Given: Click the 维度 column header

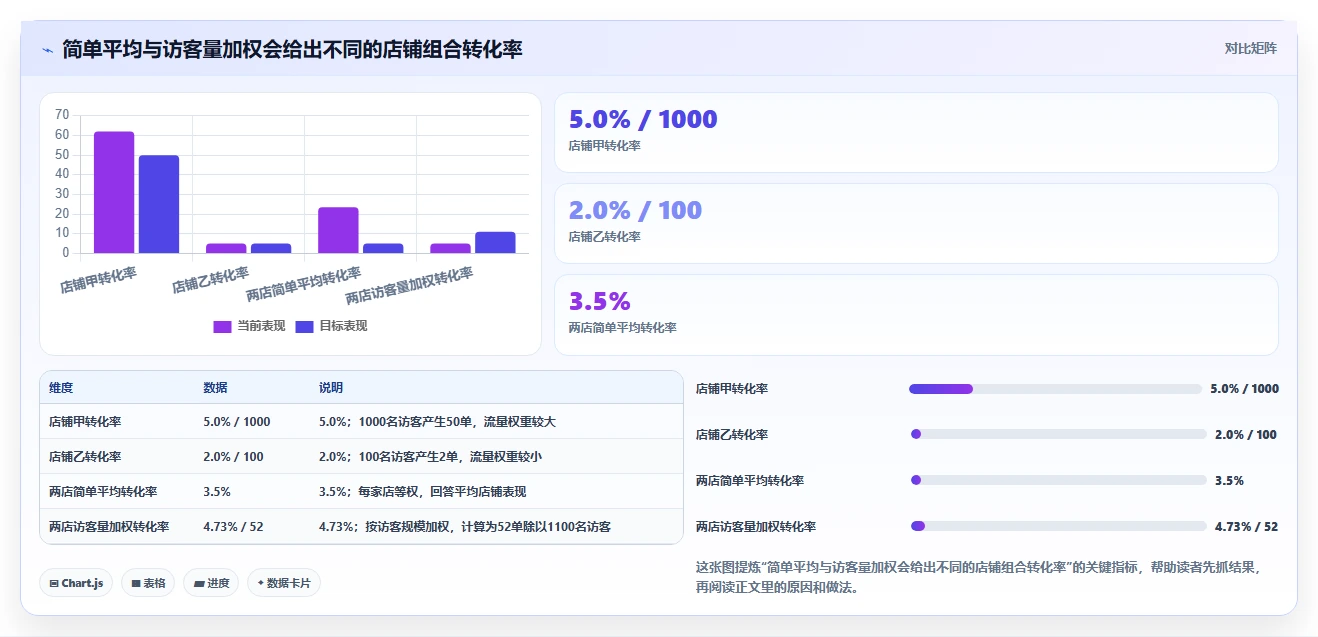Looking at the screenshot, I should click(x=61, y=388).
